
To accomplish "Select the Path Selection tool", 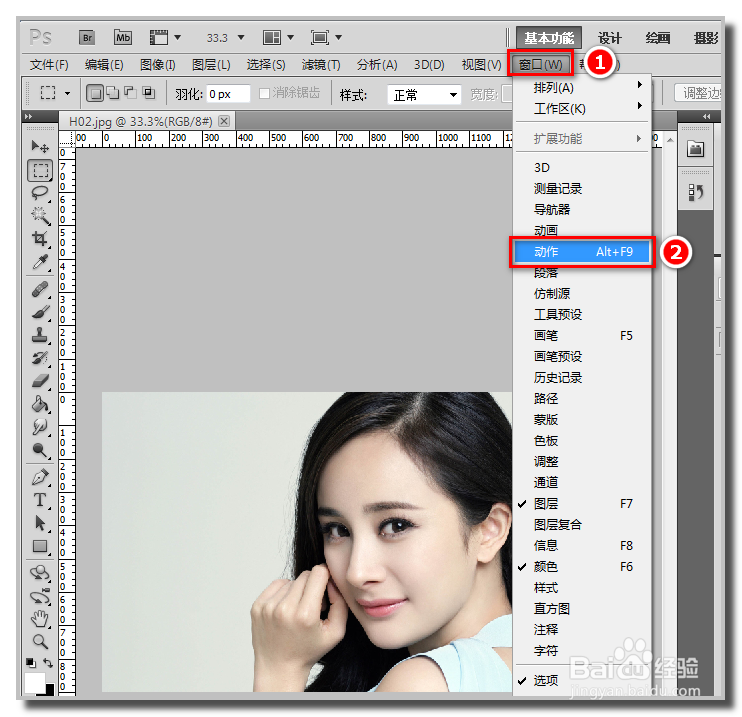I will [40, 523].
